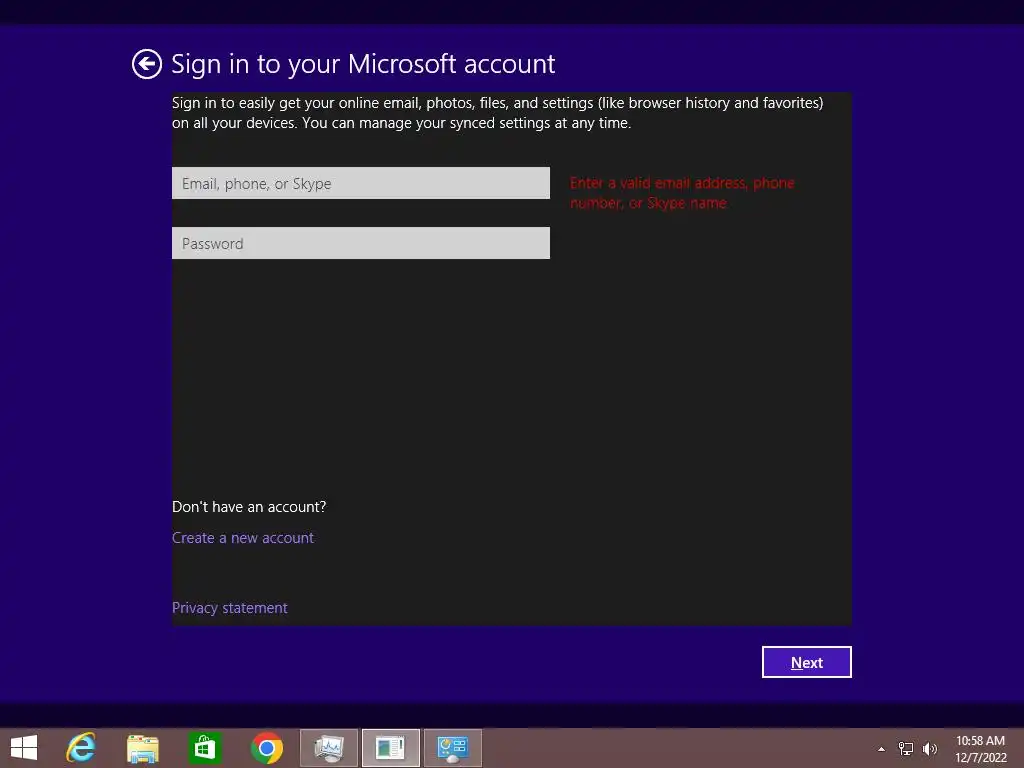Open the volume speaker tray icon
This screenshot has width=1024, height=768.
tap(929, 748)
